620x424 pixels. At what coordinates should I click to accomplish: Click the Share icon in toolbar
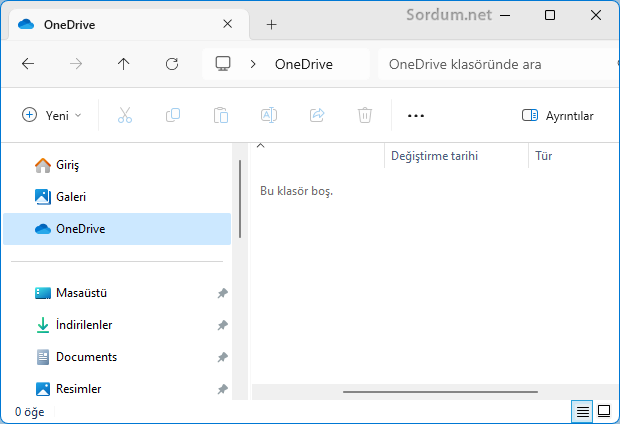pyautogui.click(x=317, y=115)
